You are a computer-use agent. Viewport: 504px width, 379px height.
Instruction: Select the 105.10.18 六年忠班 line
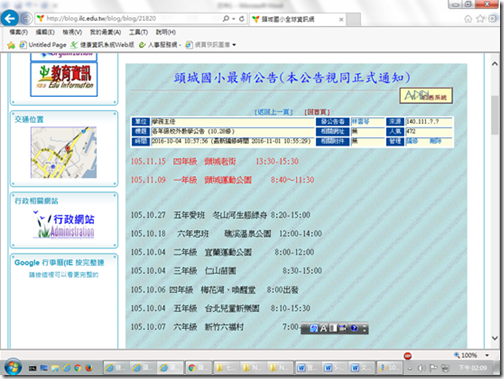[x=226, y=234]
